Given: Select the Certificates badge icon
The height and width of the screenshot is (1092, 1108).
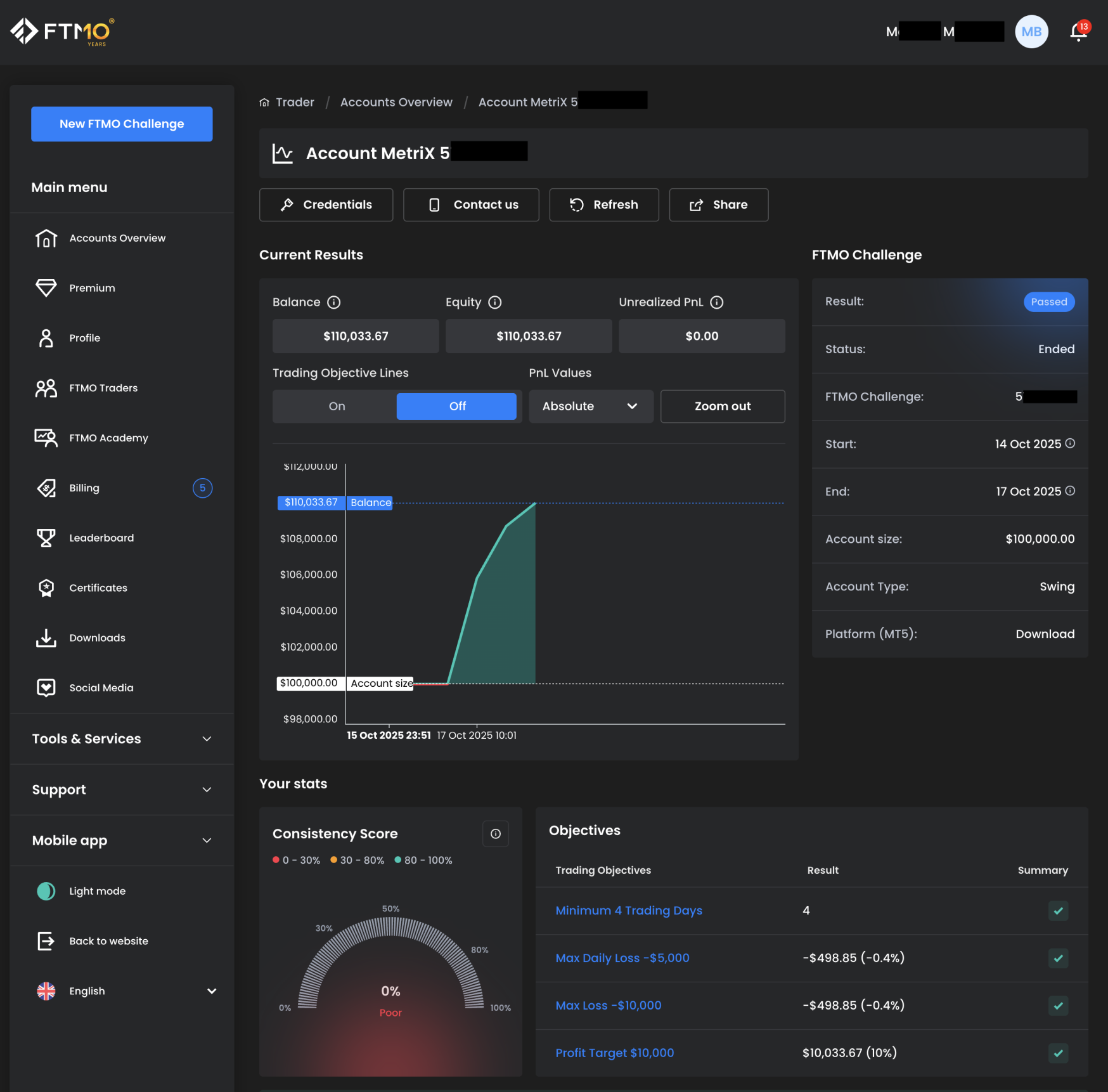Looking at the screenshot, I should click(46, 587).
